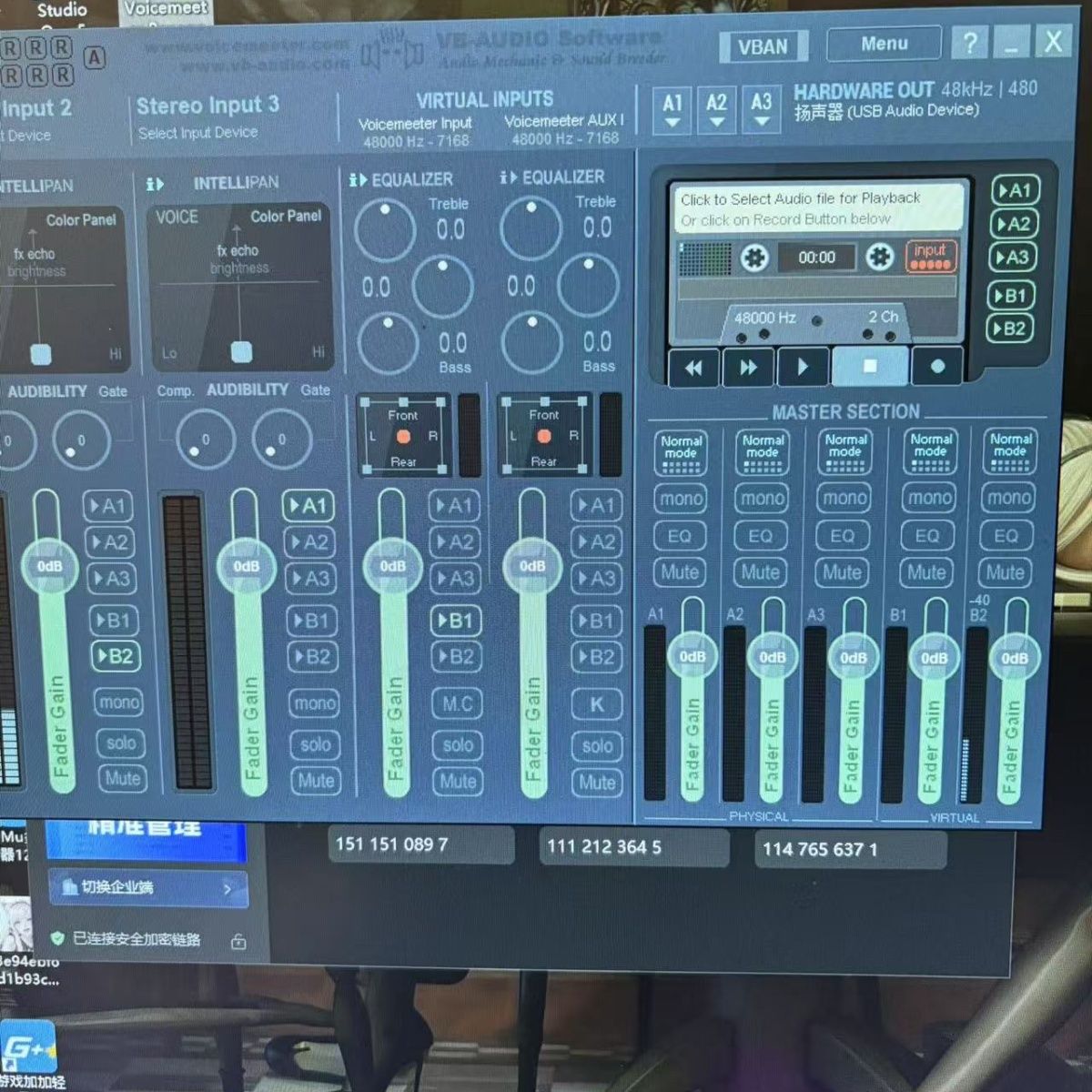Click the Voicemeeter Input Bass knob
This screenshot has width=1092, height=1092.
pyautogui.click(x=388, y=343)
